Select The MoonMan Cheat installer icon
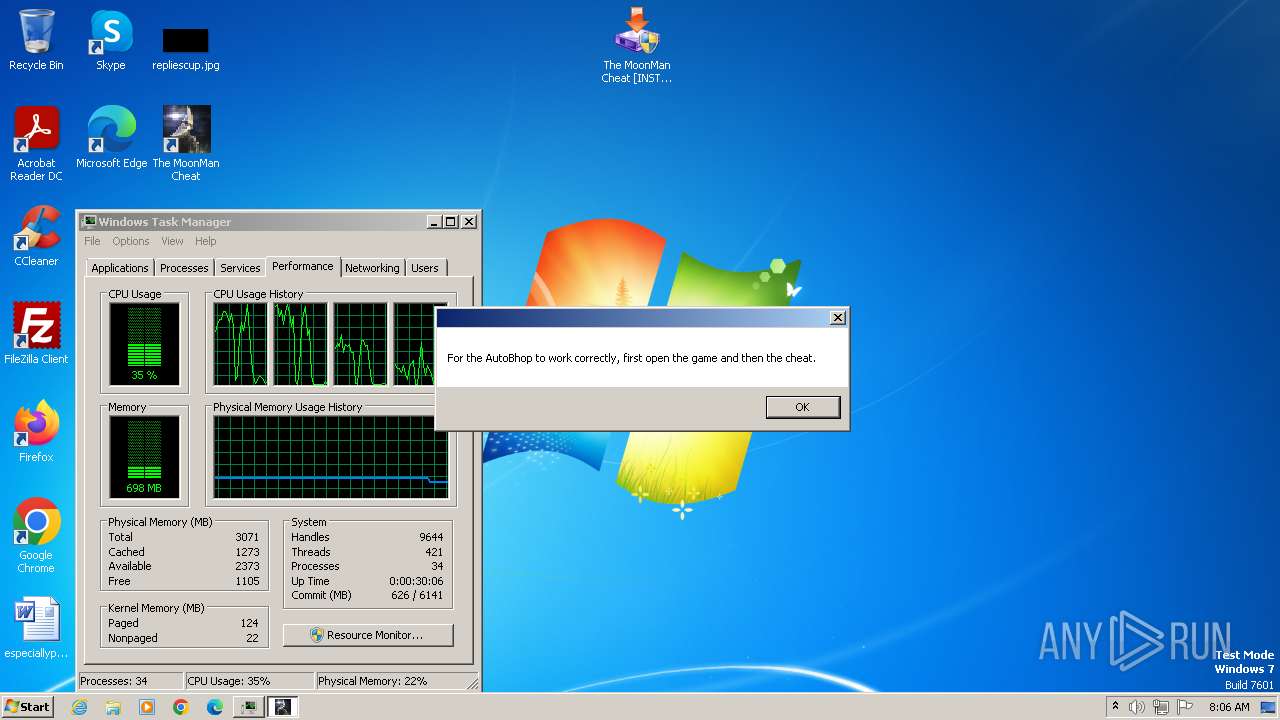The image size is (1280, 720). (x=637, y=45)
